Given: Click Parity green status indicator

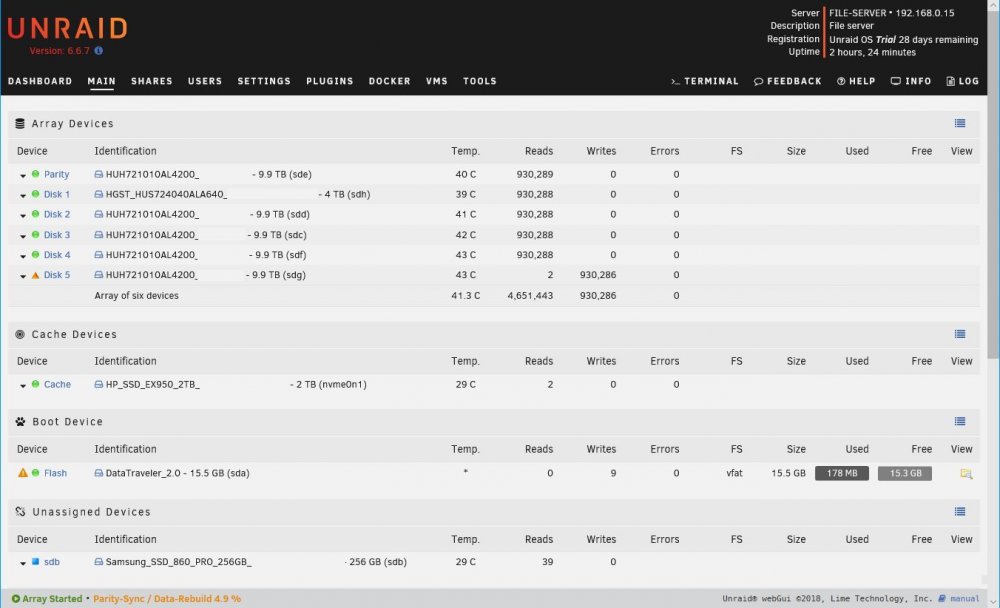Looking at the screenshot, I should coord(36,174).
